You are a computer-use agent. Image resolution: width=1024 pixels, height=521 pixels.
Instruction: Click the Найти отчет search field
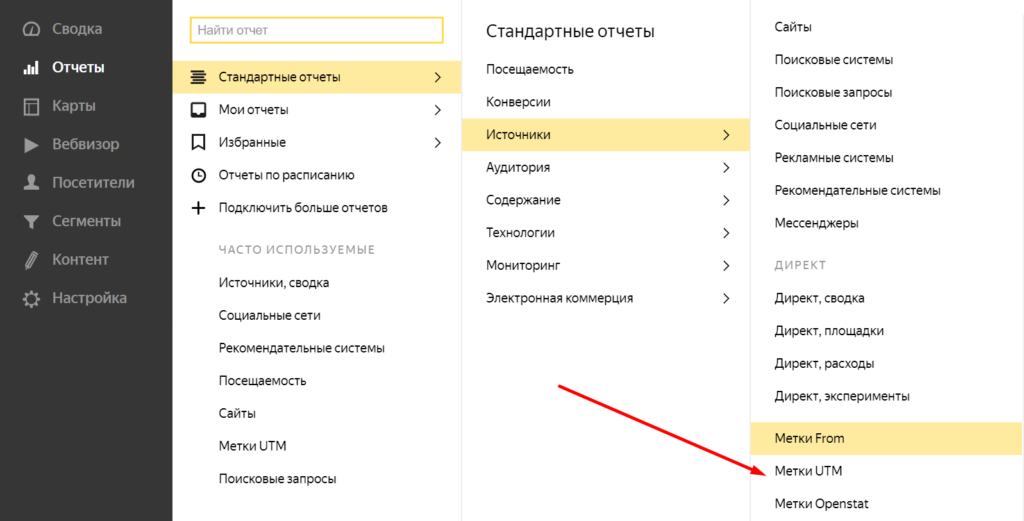pyautogui.click(x=316, y=31)
